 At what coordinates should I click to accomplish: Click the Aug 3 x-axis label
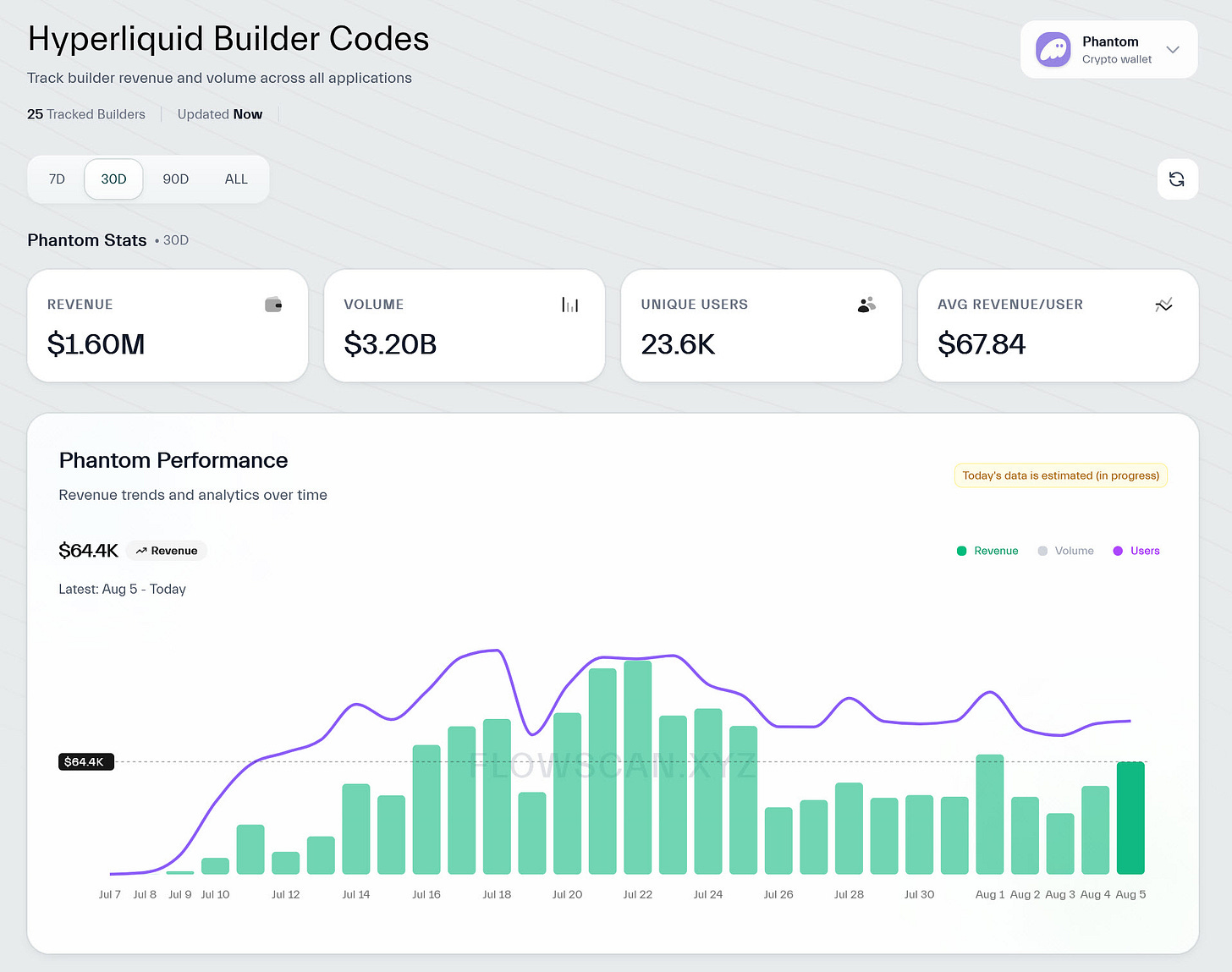(x=1060, y=894)
